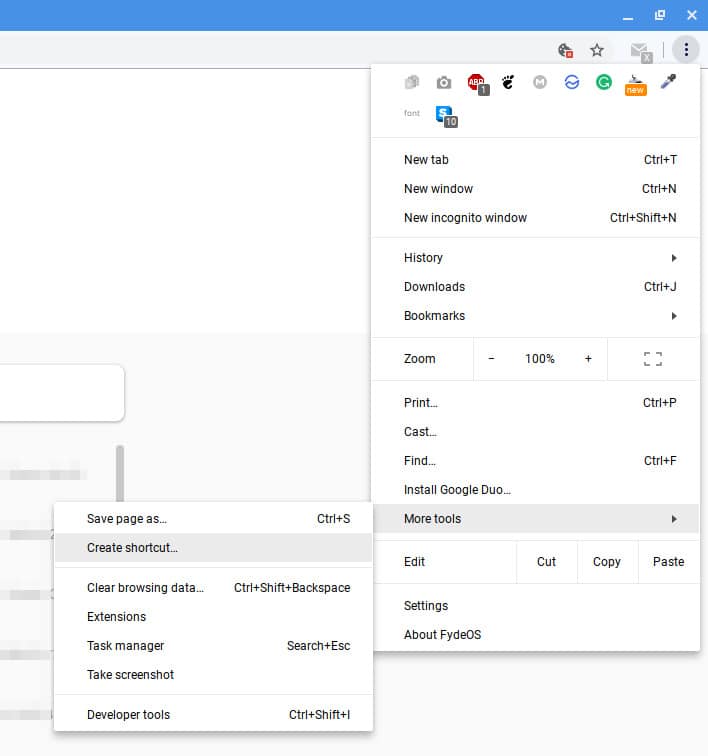Select New tab menu item
This screenshot has height=756, width=708.
[x=536, y=160]
